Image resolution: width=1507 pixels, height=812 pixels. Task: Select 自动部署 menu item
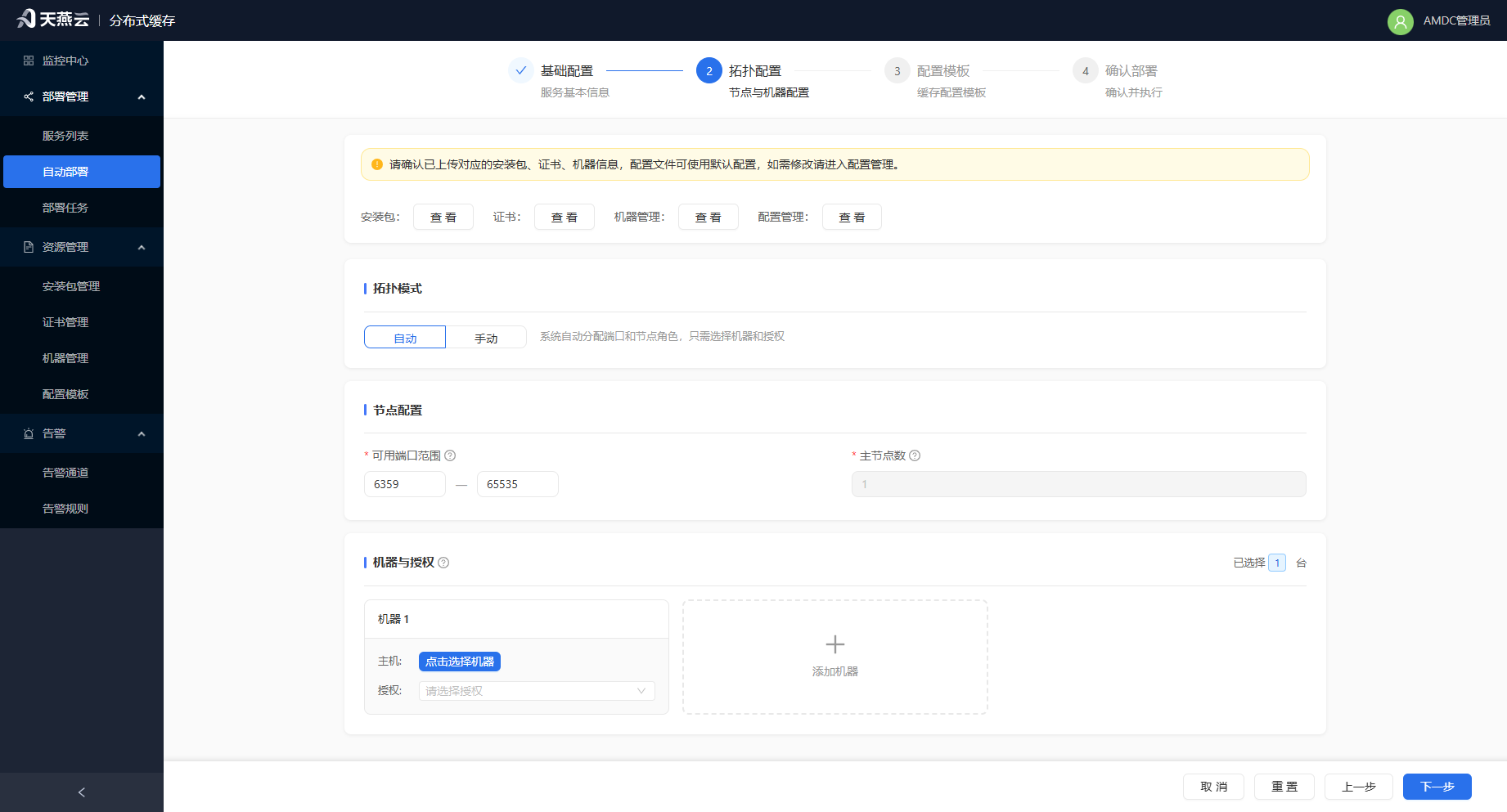point(82,172)
